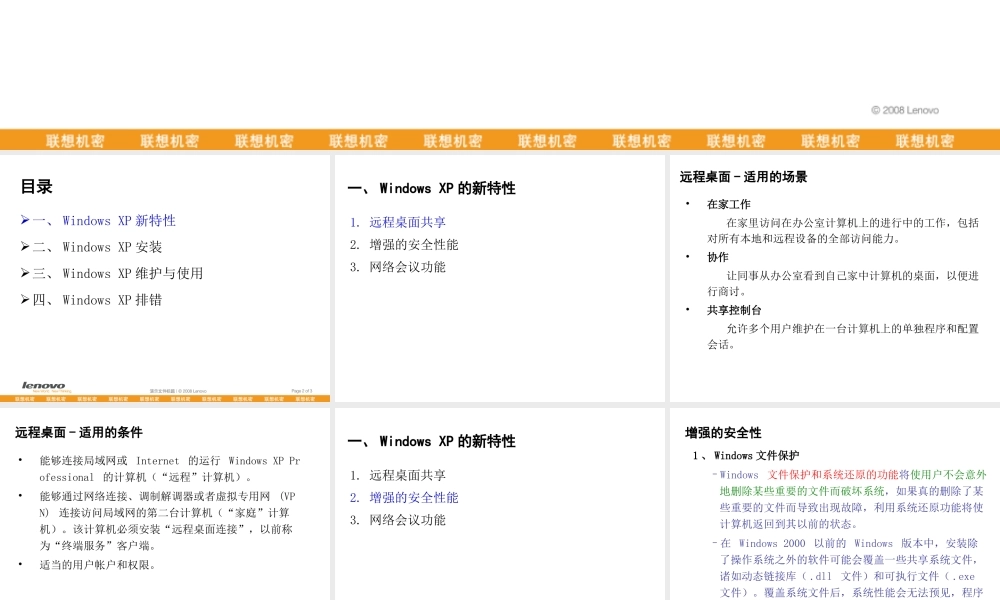This screenshot has height=600, width=1000.
Task: Open slide titled '远程桌面－适用的条件'
Action: coord(165,504)
